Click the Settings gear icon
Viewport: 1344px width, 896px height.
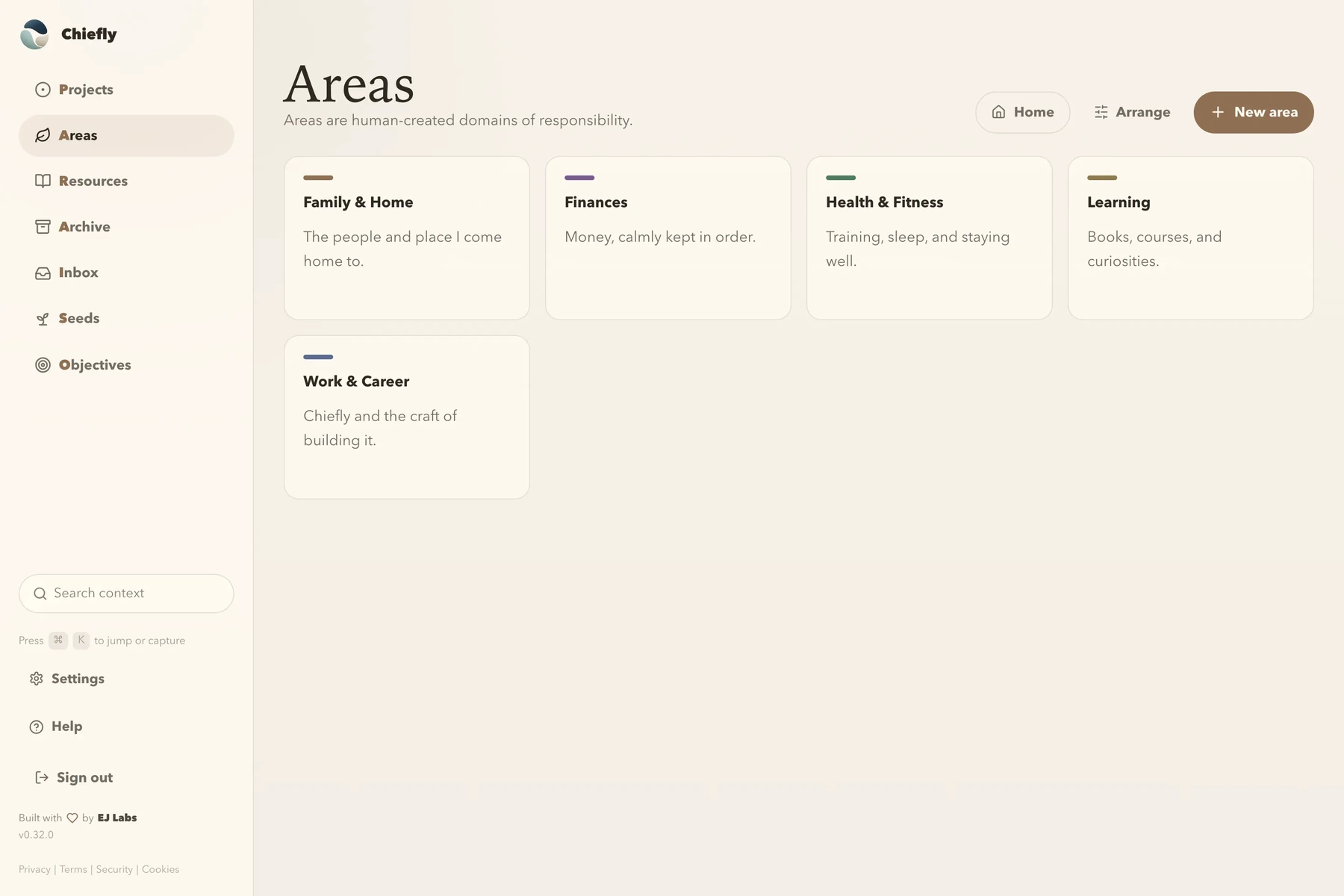tap(37, 679)
